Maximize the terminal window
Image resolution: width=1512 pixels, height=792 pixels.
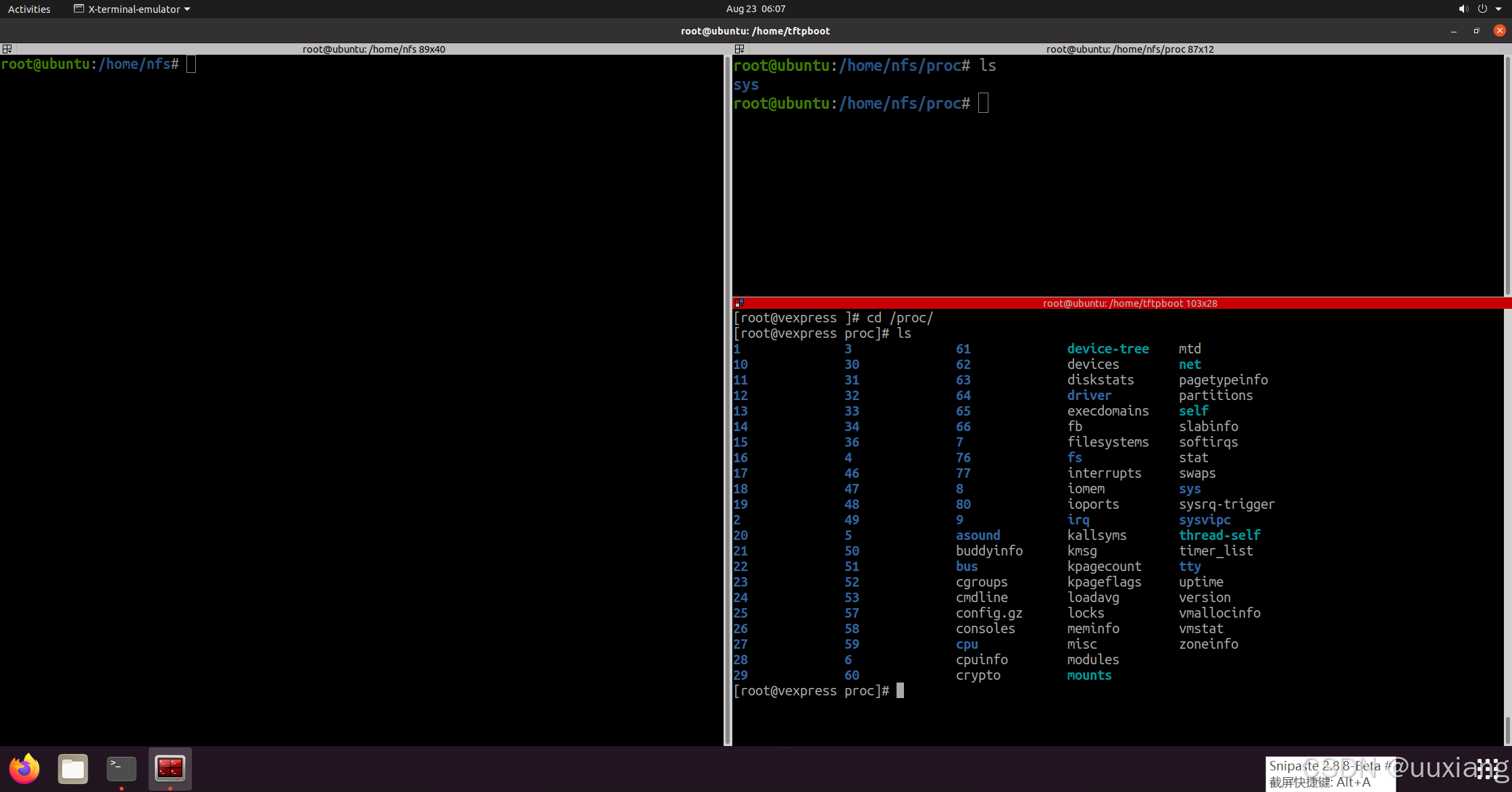1477,30
